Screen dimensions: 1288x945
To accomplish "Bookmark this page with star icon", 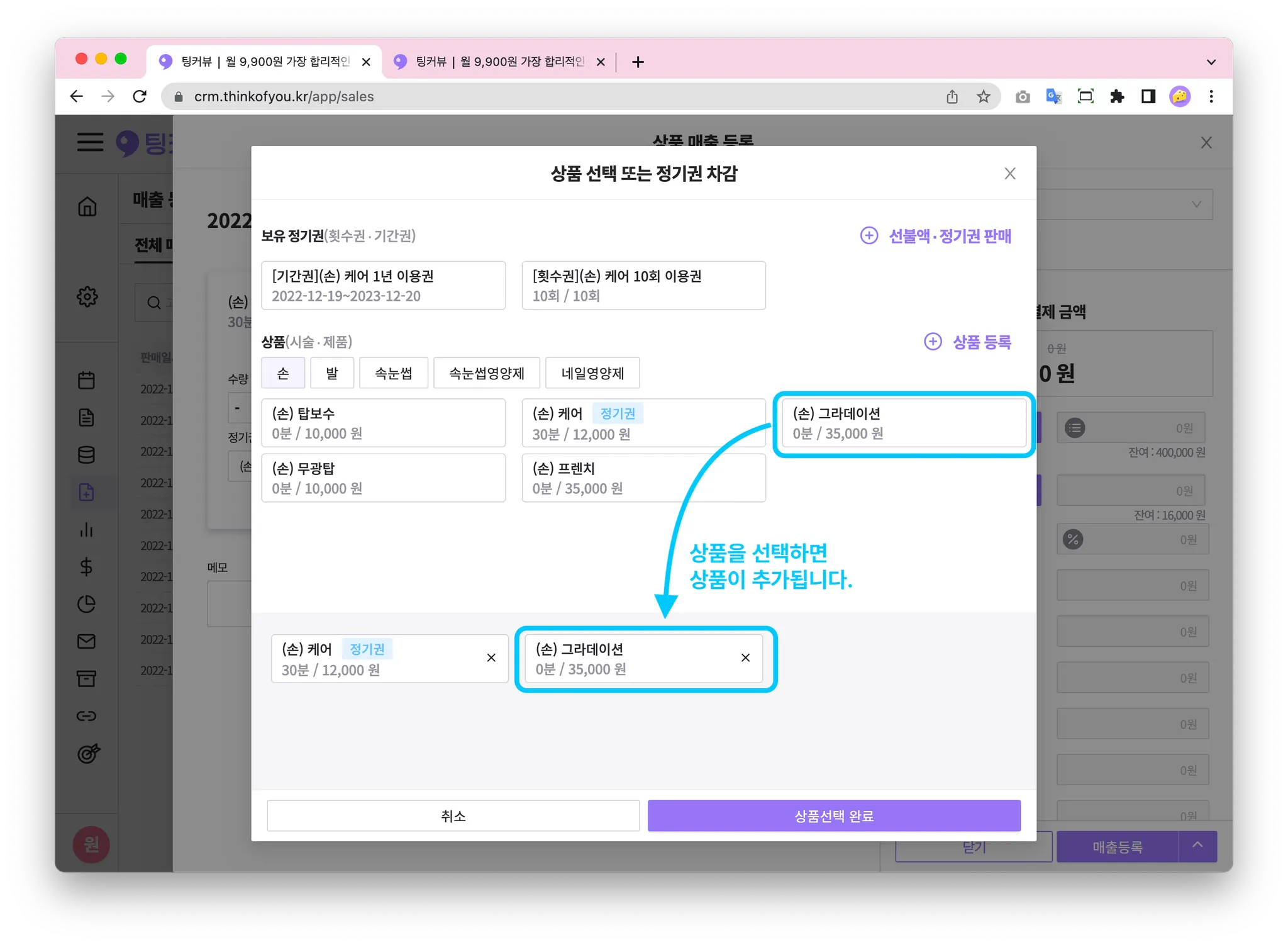I will 984,96.
